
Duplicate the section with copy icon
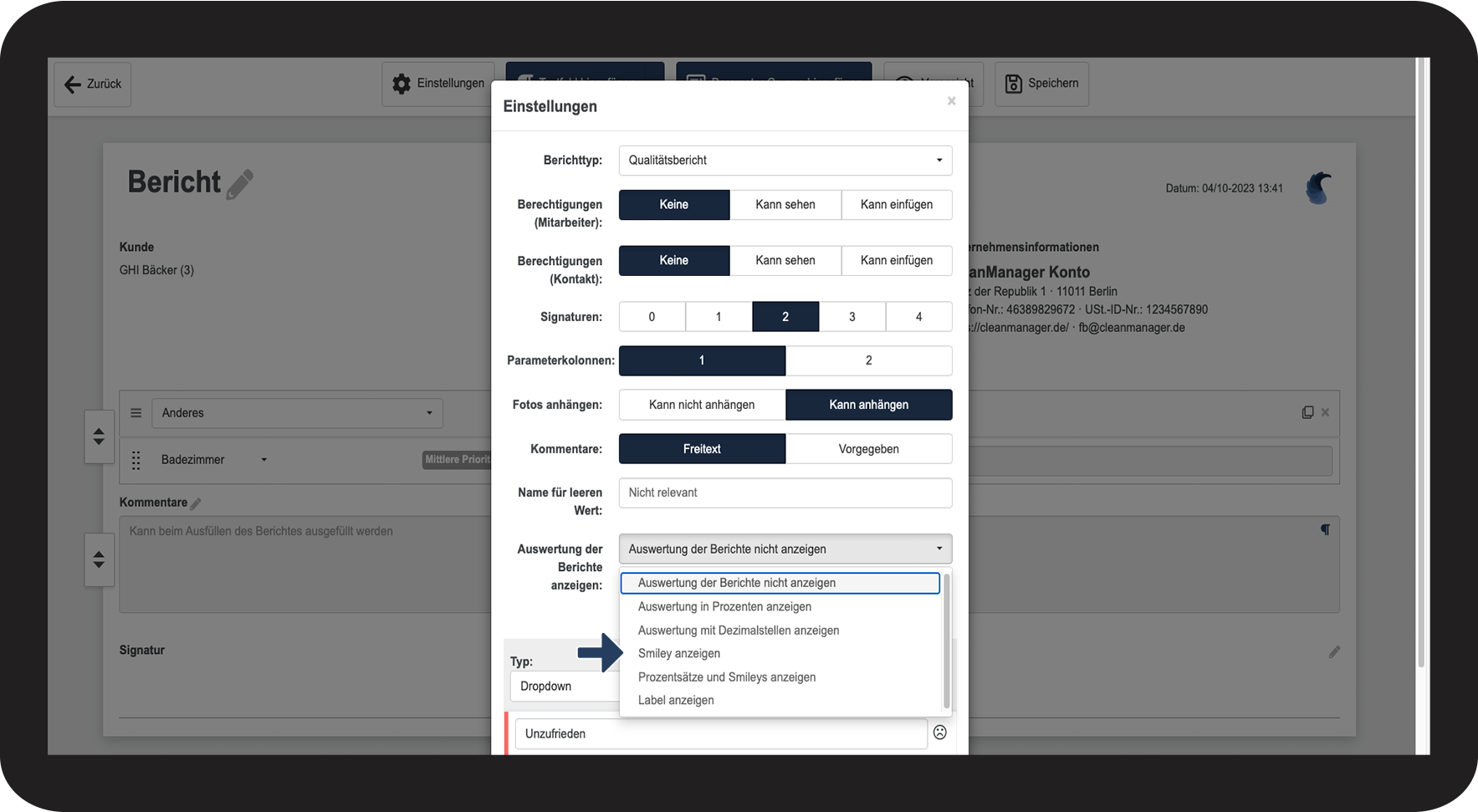1307,412
